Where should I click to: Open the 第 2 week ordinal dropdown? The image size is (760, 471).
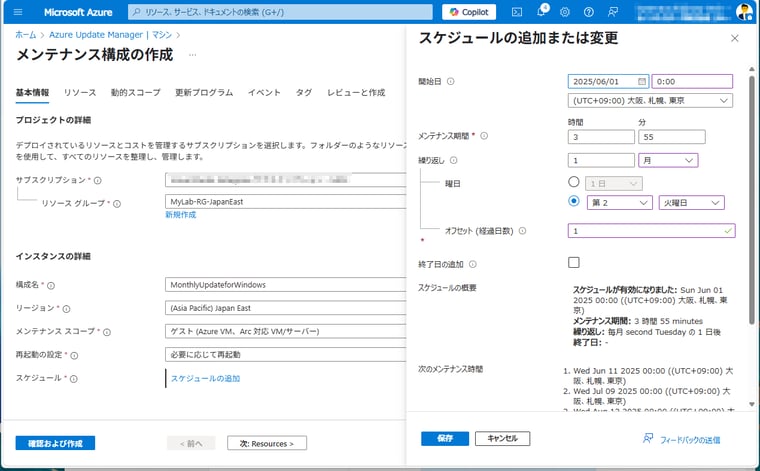click(x=619, y=203)
